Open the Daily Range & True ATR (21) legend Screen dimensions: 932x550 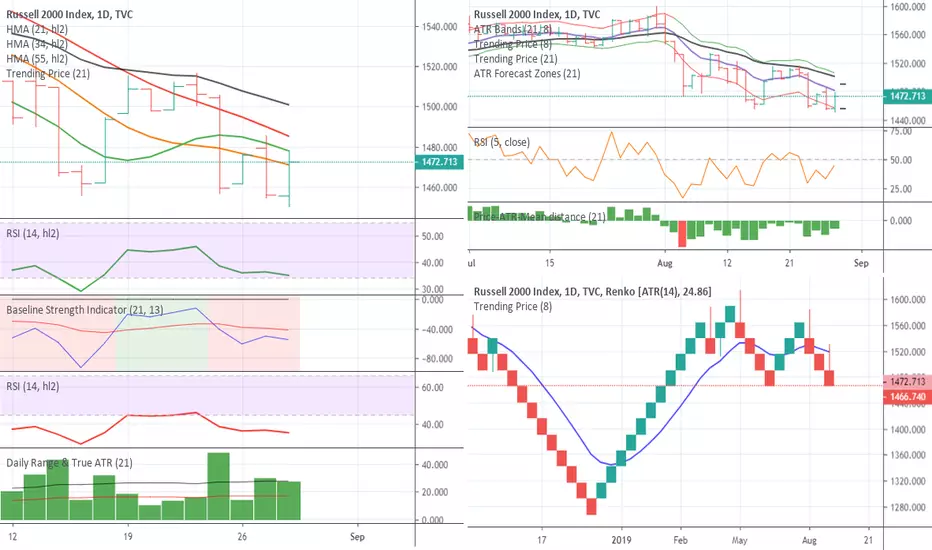click(70, 463)
